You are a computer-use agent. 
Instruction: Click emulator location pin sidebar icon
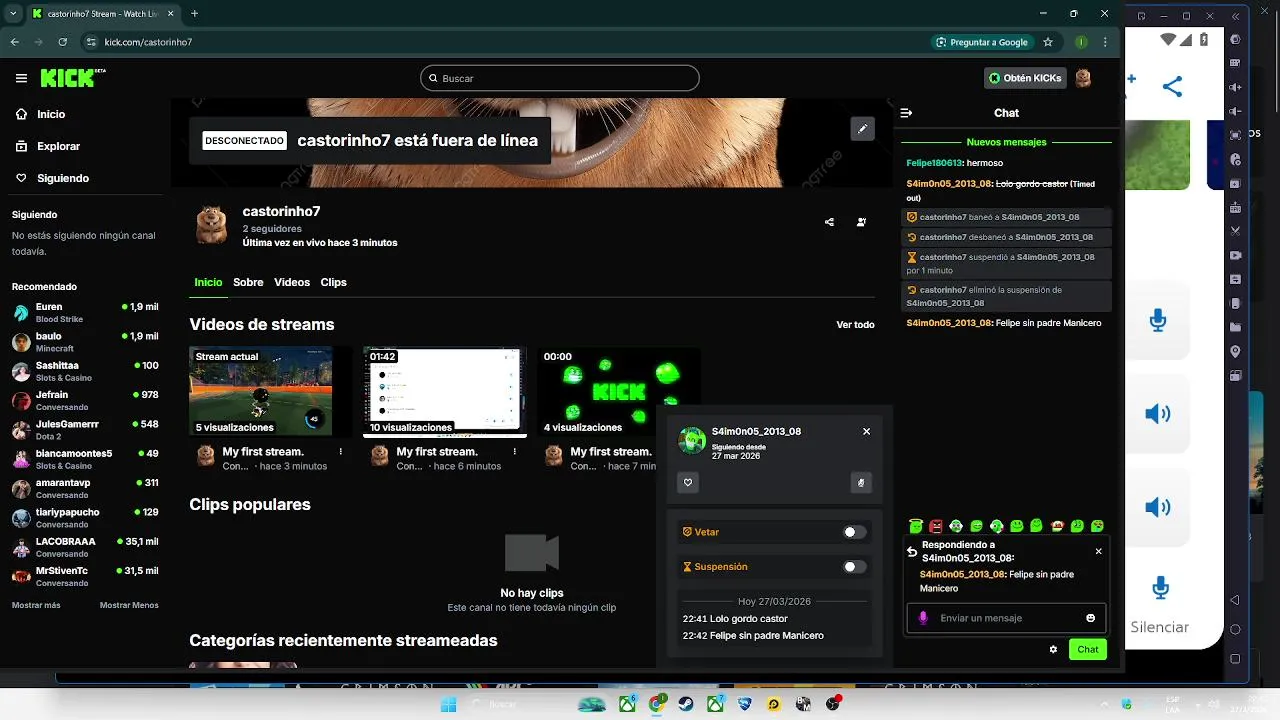click(x=1236, y=351)
